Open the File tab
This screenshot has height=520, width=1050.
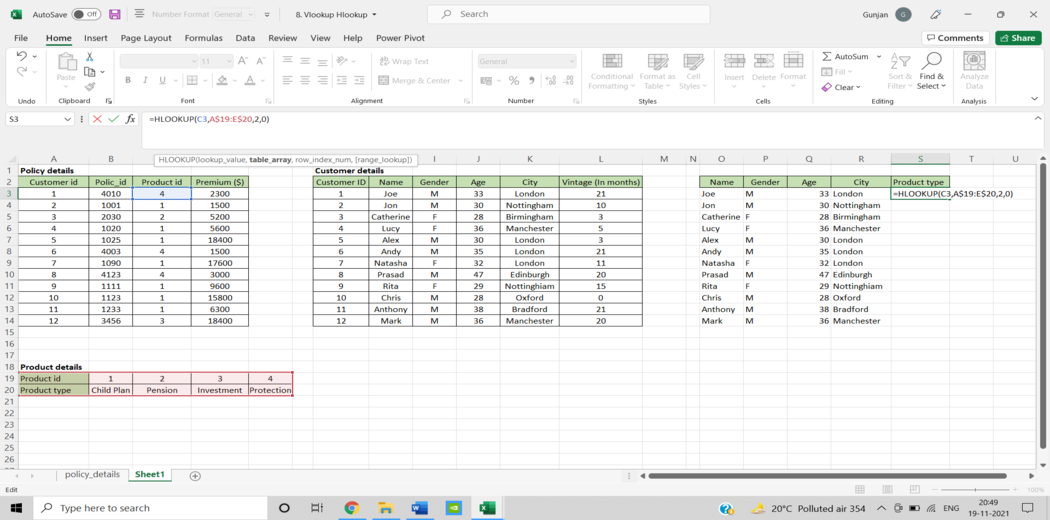[21, 38]
